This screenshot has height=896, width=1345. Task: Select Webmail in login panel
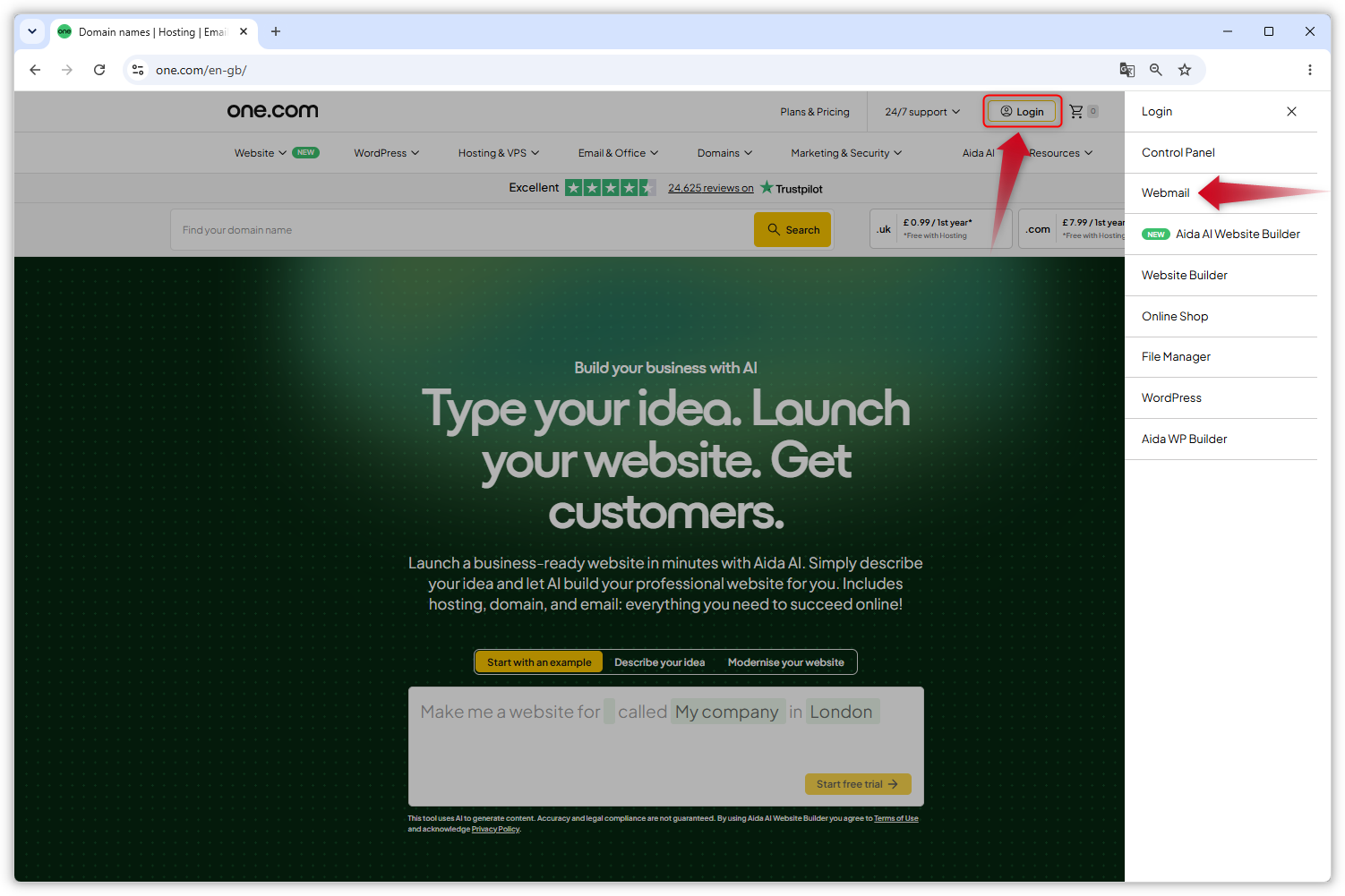click(1221, 193)
